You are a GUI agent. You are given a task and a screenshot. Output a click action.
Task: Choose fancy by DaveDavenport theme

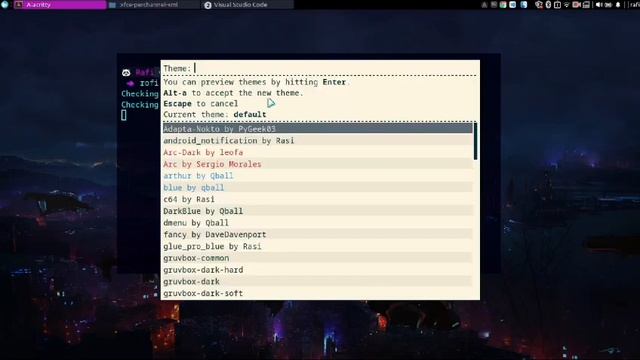coord(318,235)
